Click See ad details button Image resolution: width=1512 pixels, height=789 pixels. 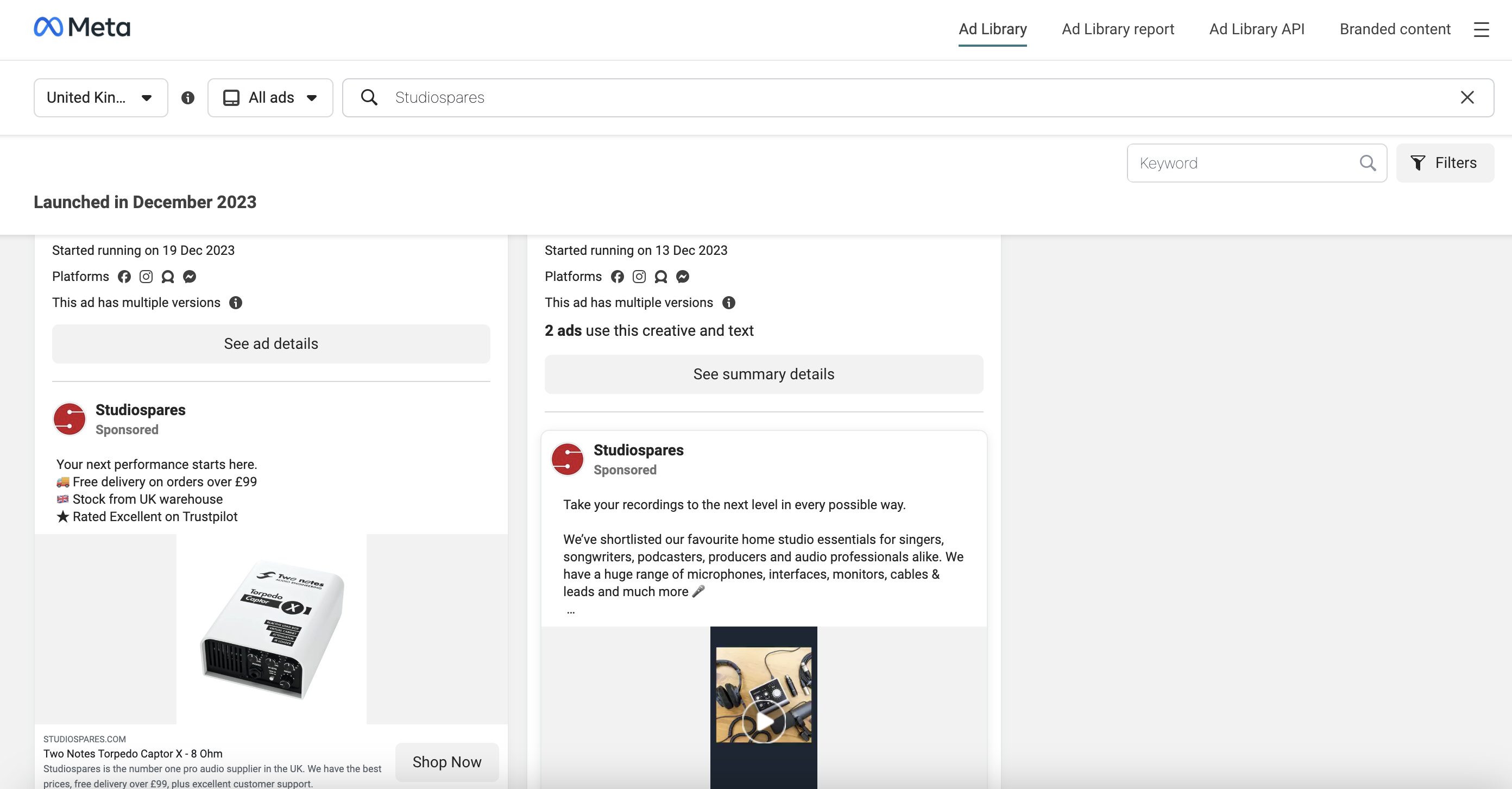coord(271,344)
